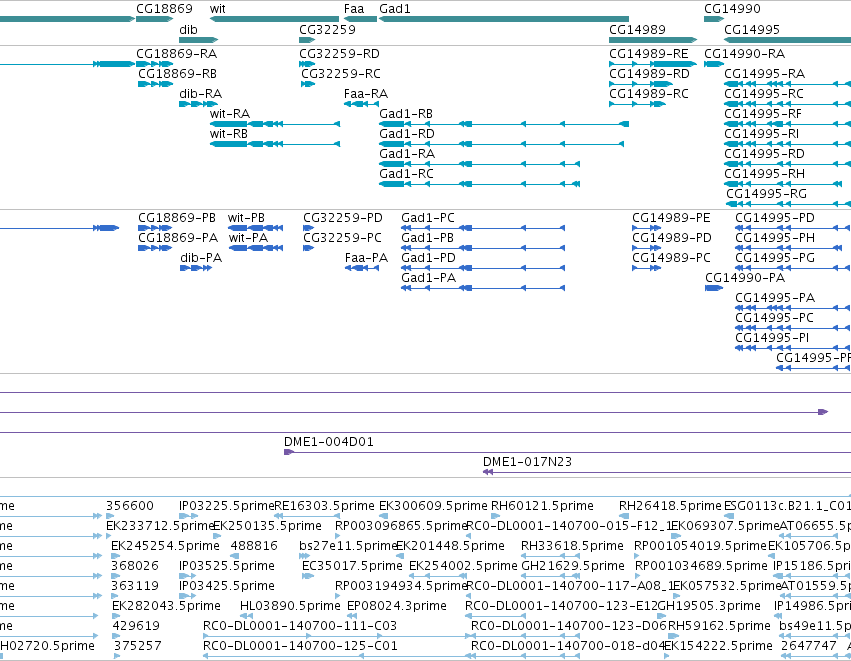
Task: Select transcript CG18869-RA
Action: click(x=155, y=64)
